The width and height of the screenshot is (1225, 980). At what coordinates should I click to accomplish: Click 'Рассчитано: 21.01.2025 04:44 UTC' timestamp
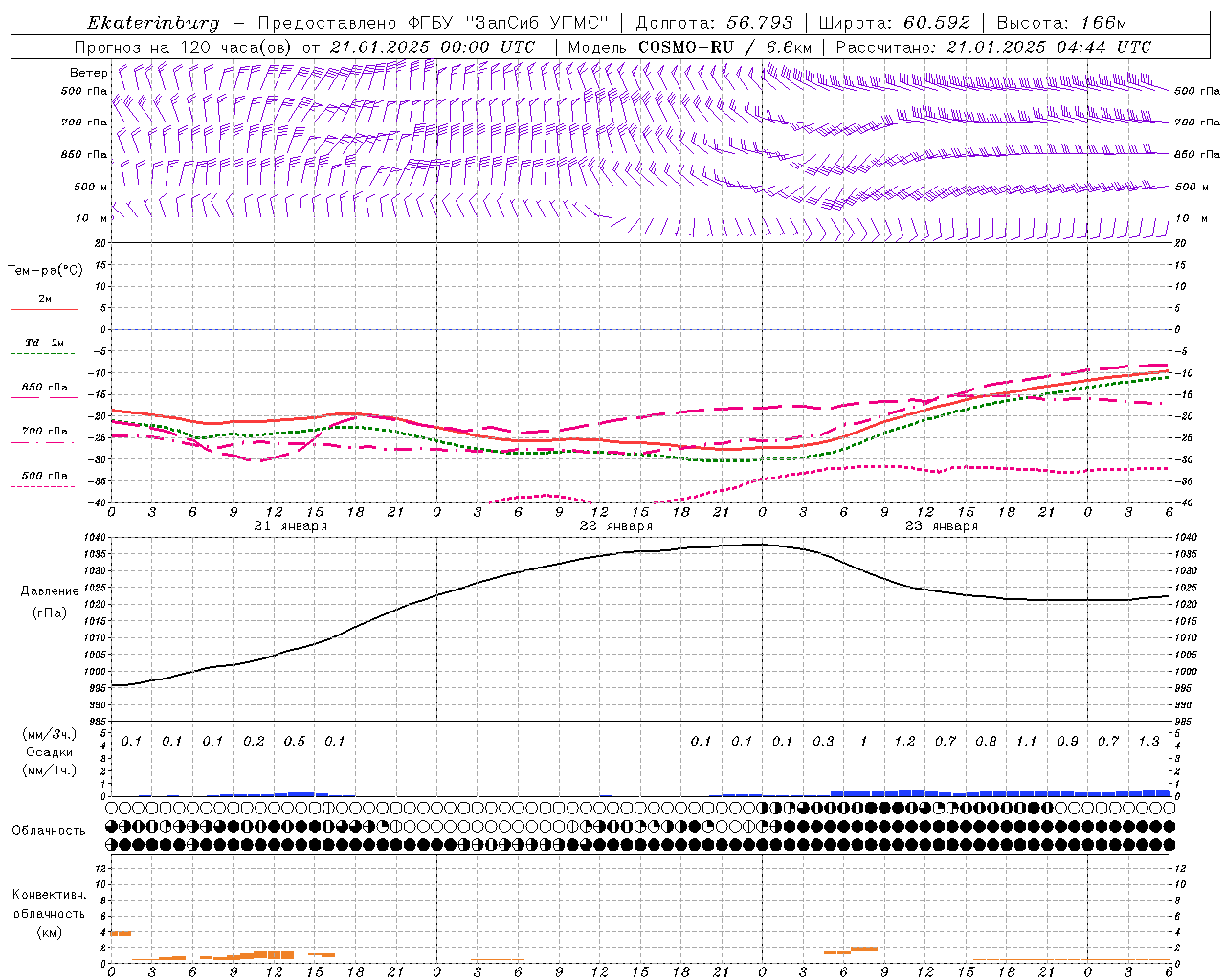click(993, 47)
